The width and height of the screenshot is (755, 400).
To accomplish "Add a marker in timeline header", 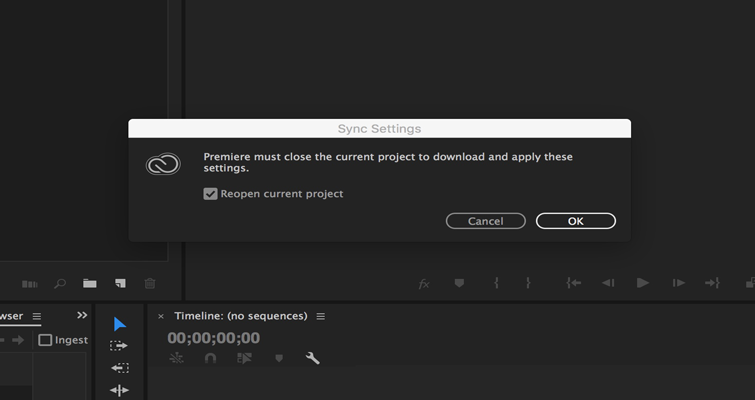I will (x=279, y=358).
